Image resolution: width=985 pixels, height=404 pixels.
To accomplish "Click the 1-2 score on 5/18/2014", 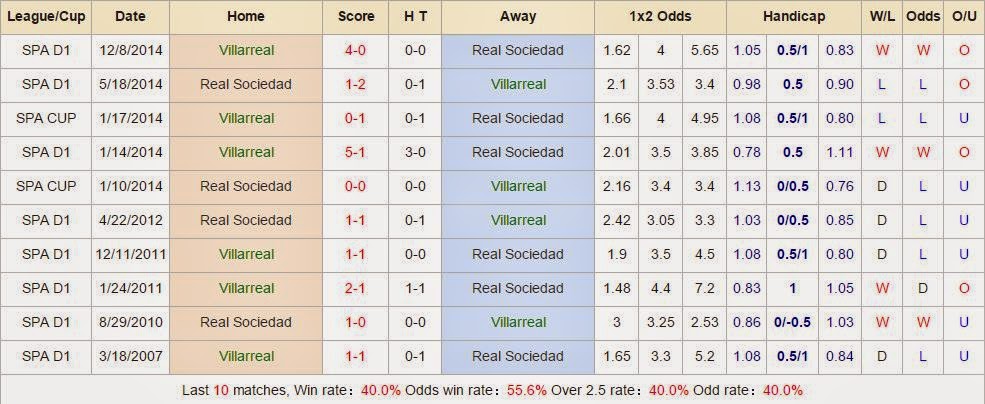I will click(356, 84).
